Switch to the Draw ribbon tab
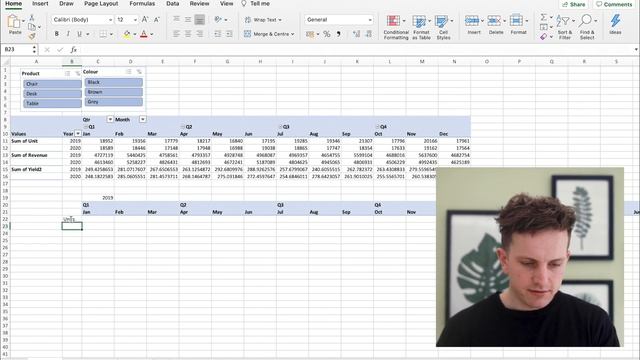 pos(66,3)
